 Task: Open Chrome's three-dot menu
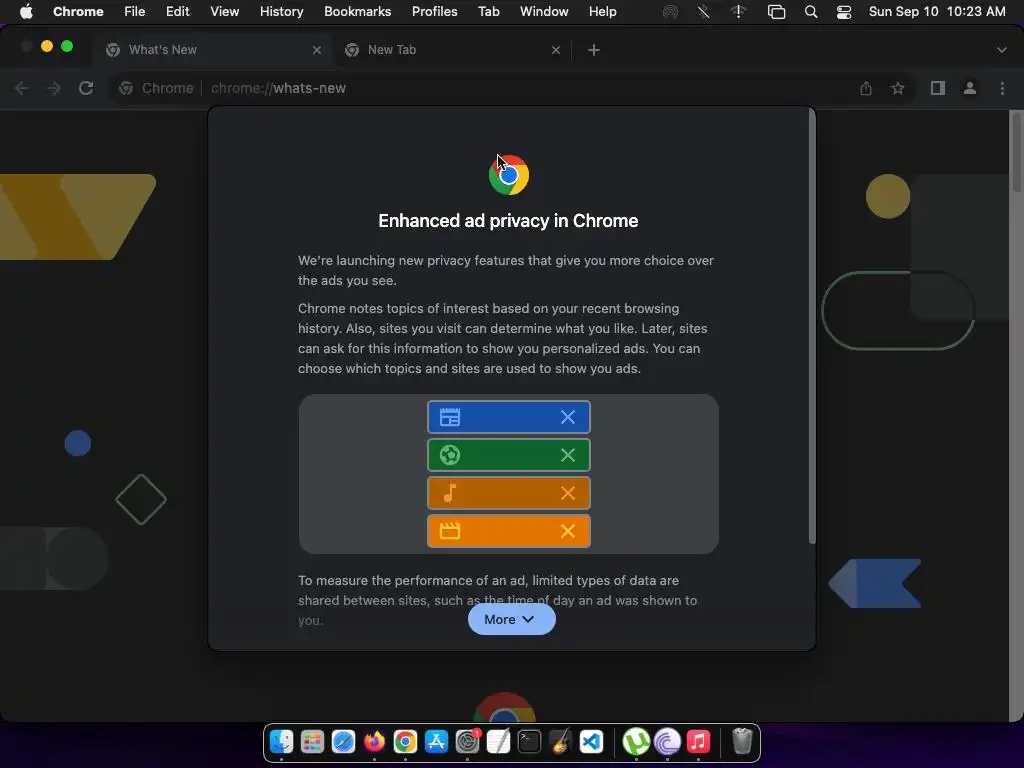point(1002,88)
